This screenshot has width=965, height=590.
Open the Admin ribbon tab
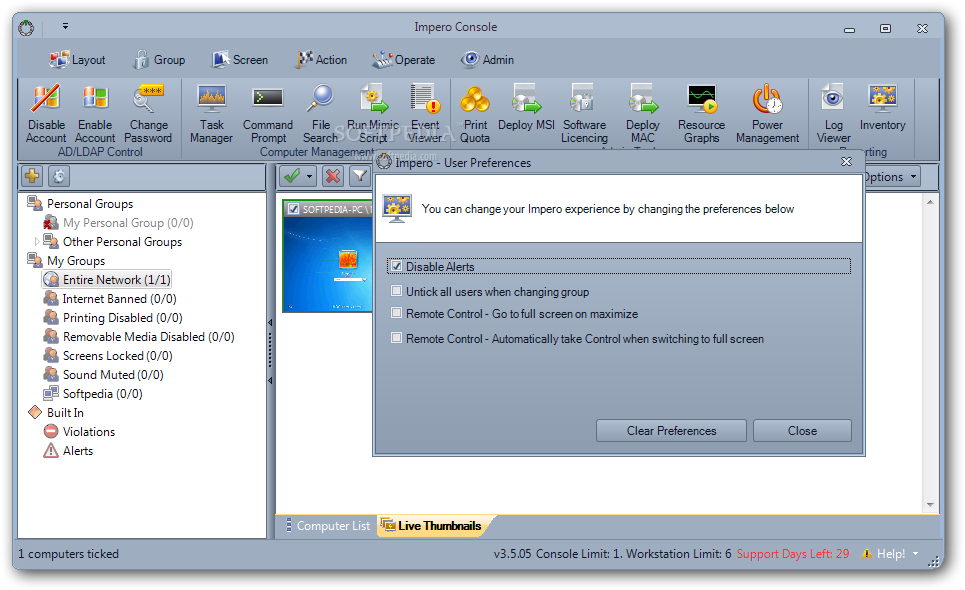tap(487, 60)
